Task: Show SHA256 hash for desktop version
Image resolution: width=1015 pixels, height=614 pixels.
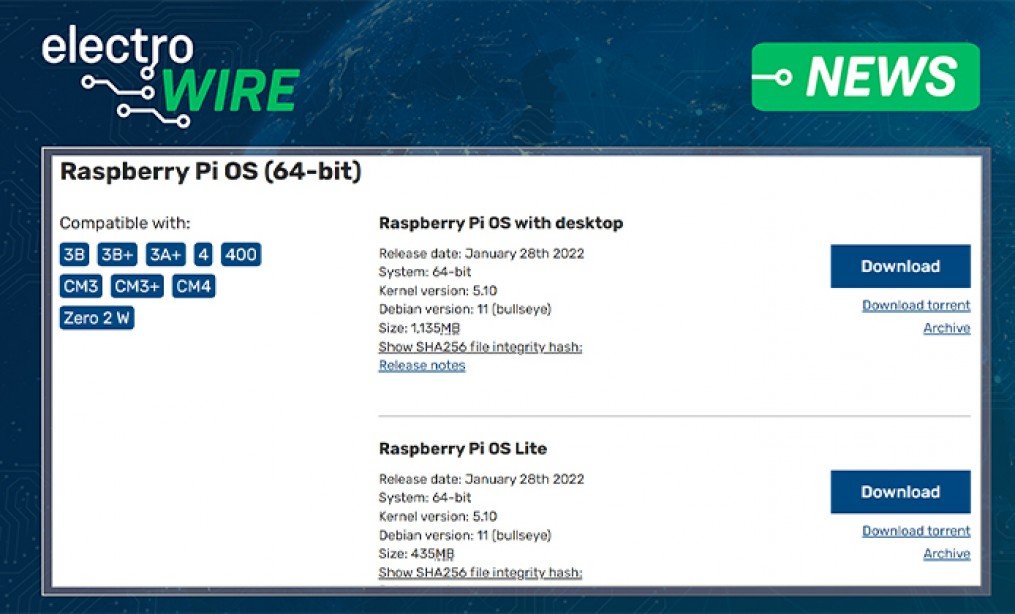Action: pos(479,346)
